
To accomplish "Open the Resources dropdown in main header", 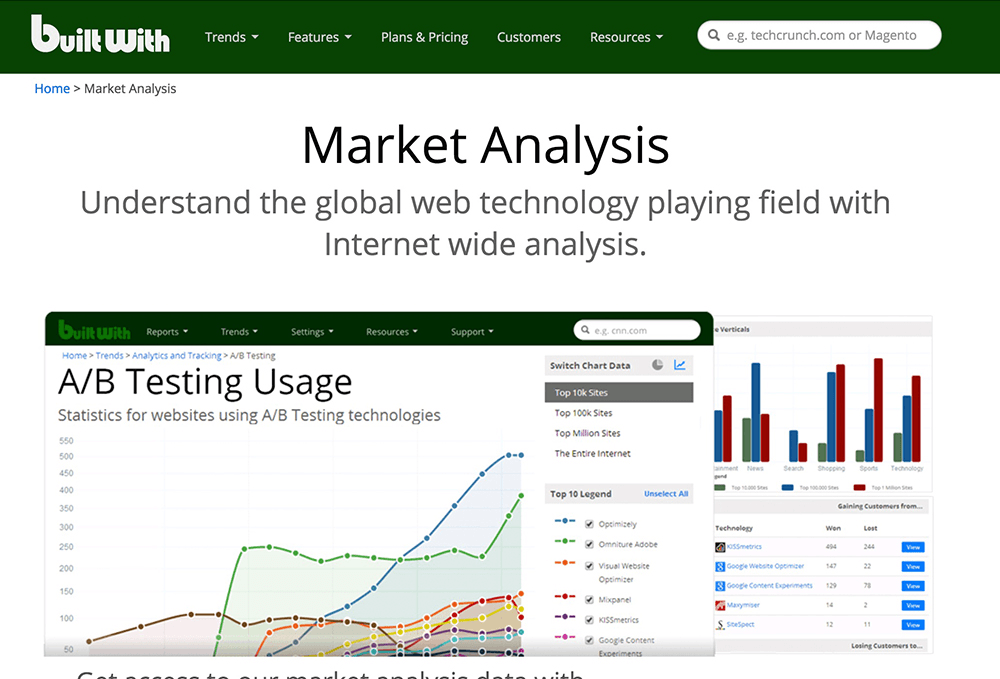I will coord(626,37).
